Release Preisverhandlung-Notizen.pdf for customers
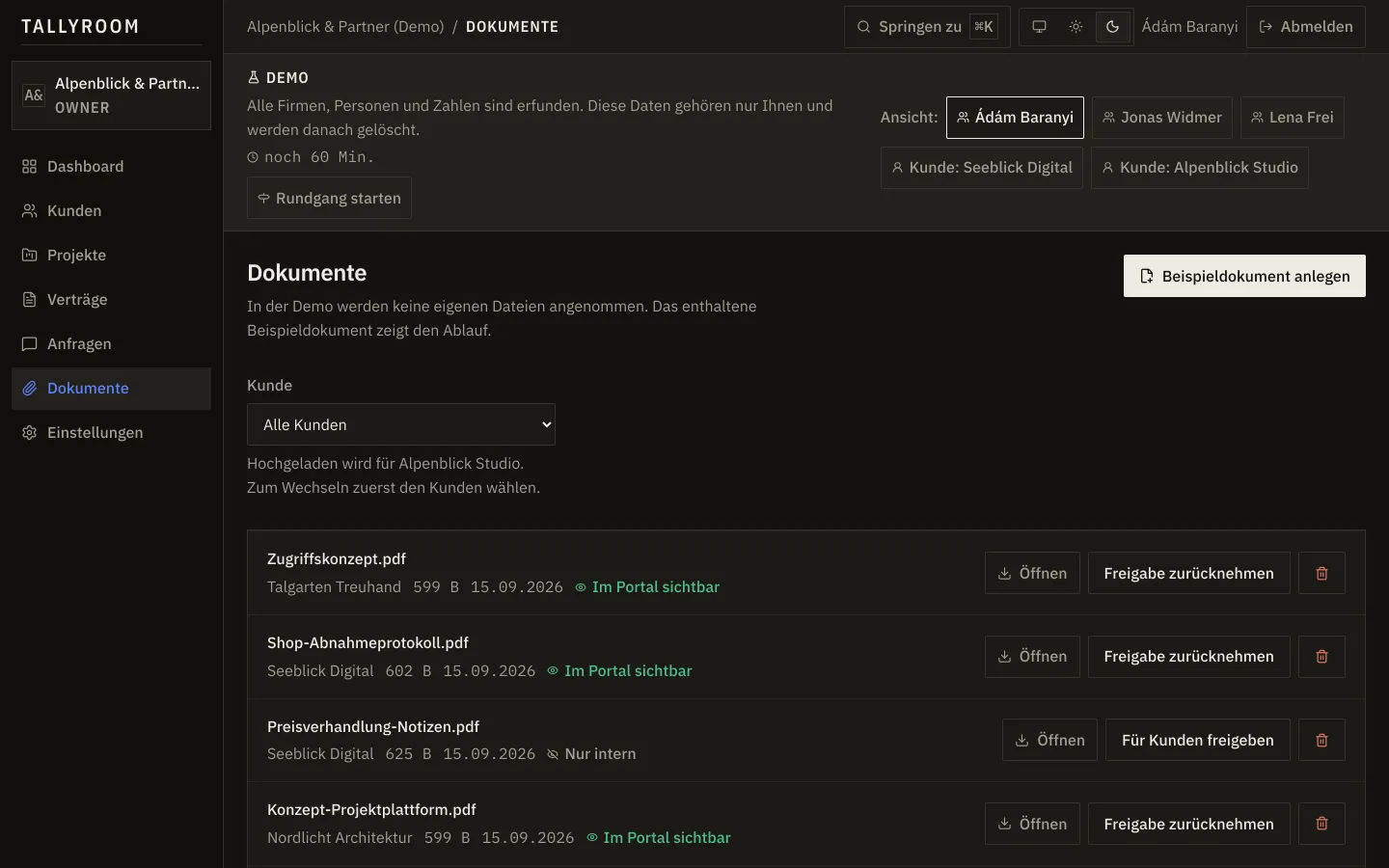The image size is (1389, 868). coord(1197,740)
